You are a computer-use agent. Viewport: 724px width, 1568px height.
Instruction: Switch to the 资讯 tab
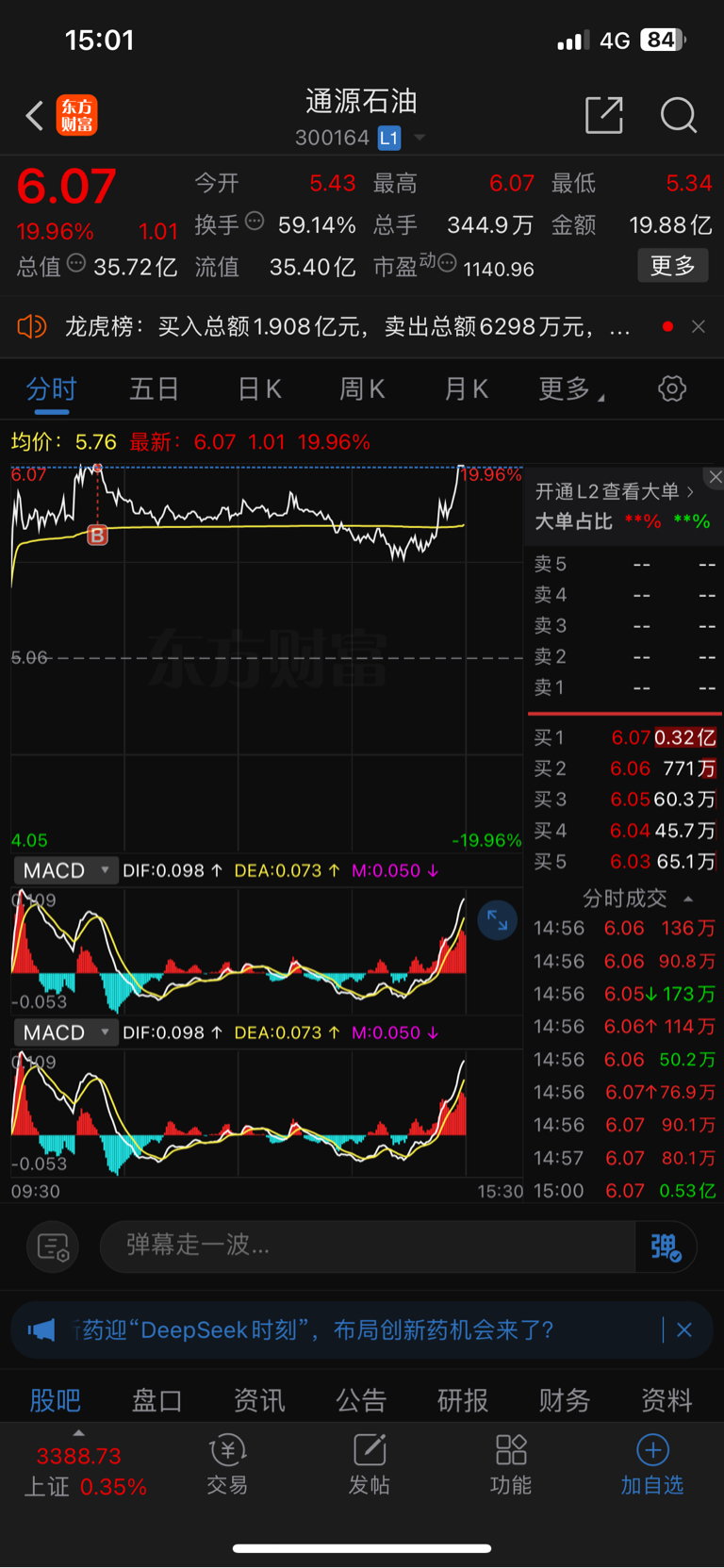click(x=259, y=1400)
